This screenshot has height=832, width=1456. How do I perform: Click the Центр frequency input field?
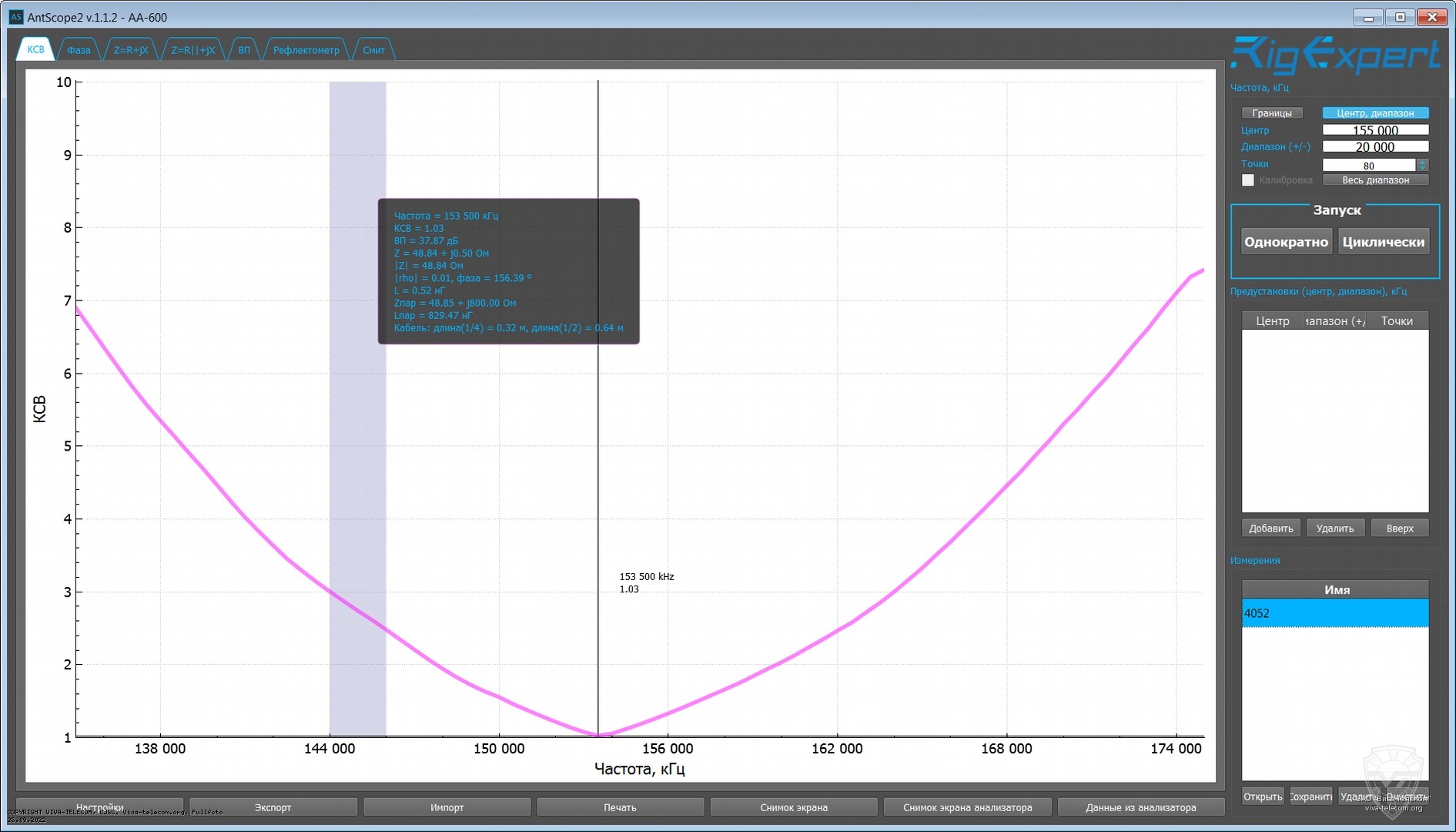coord(1374,130)
